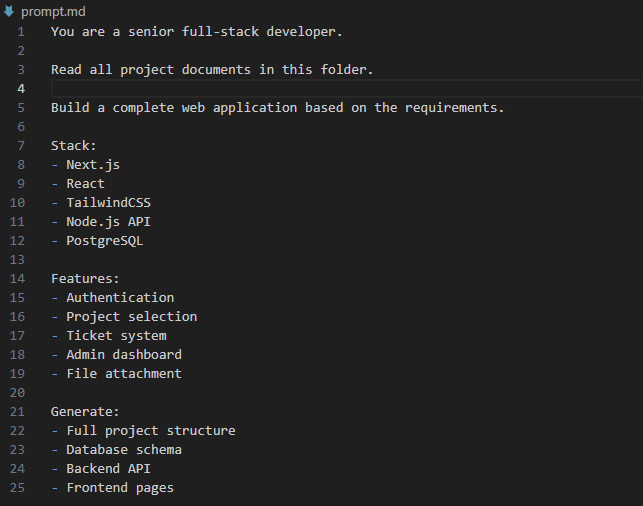Click 'TailwindCSS' on line 10

pyautogui.click(x=109, y=203)
